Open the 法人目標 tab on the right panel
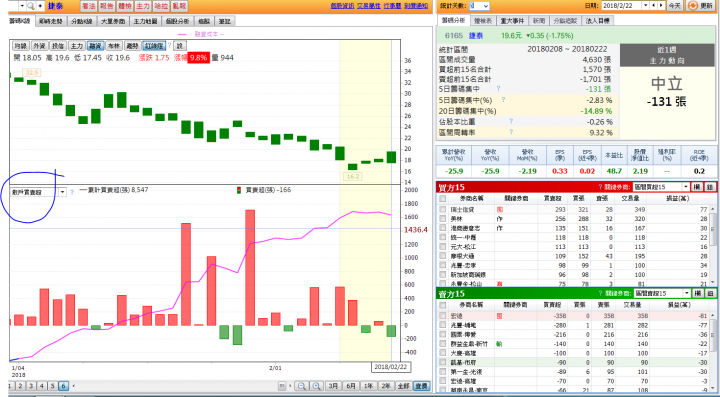This screenshot has width=720, height=397. 597,21
